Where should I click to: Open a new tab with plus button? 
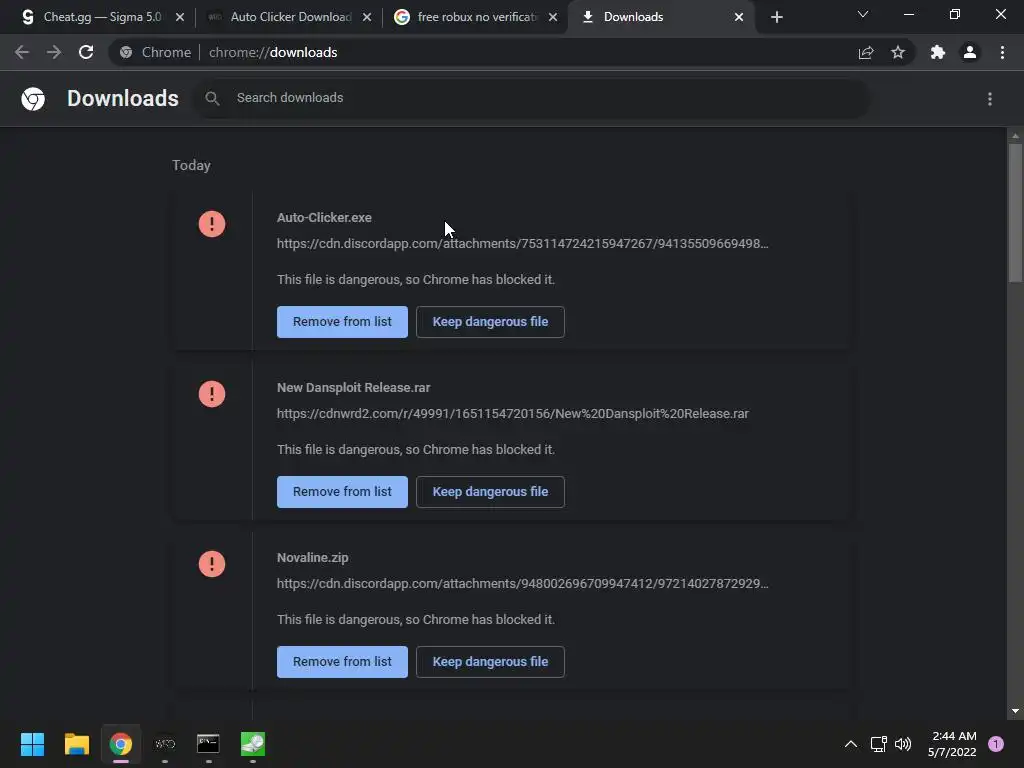(776, 17)
